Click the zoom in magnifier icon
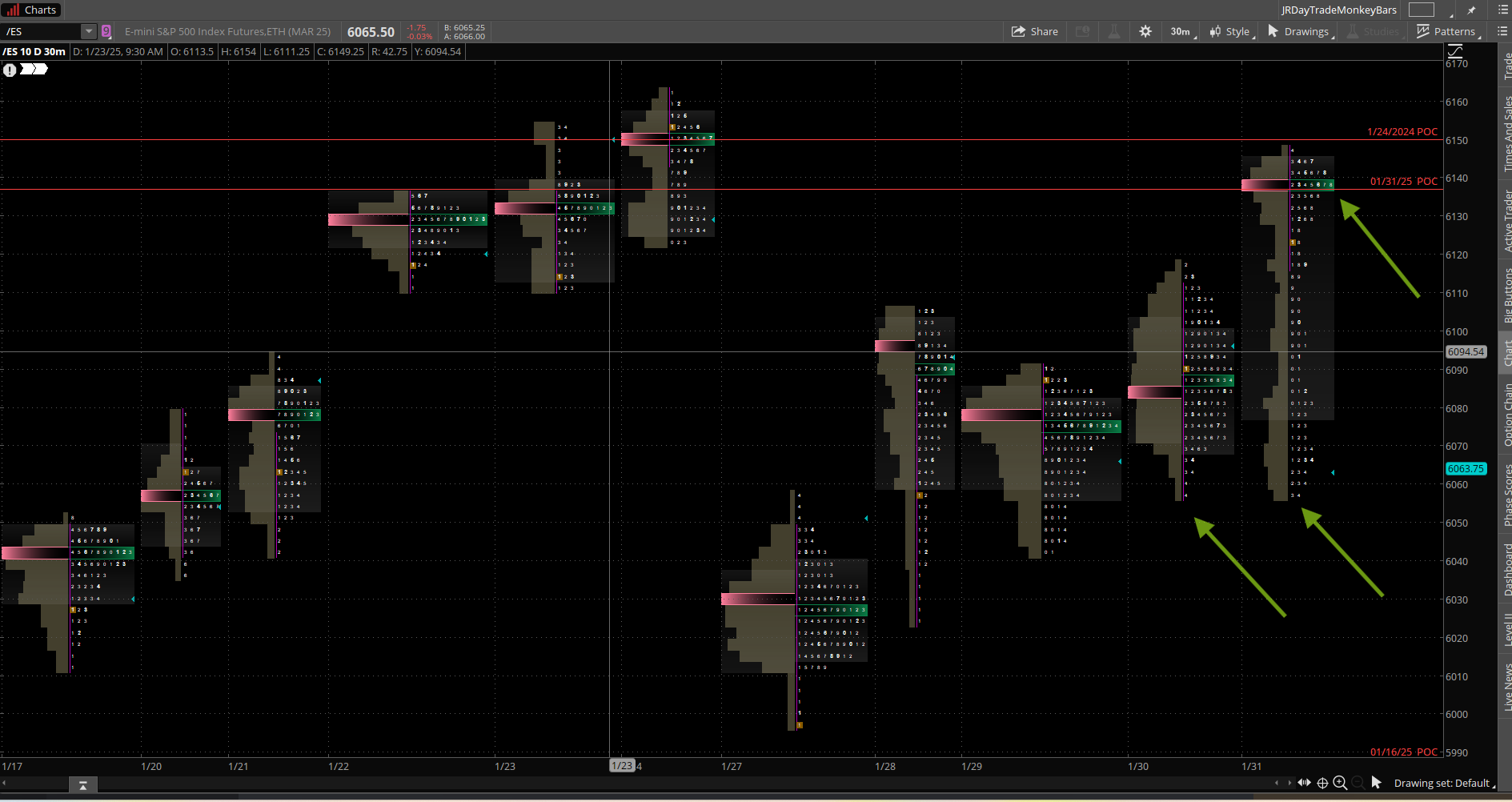 [x=1340, y=783]
